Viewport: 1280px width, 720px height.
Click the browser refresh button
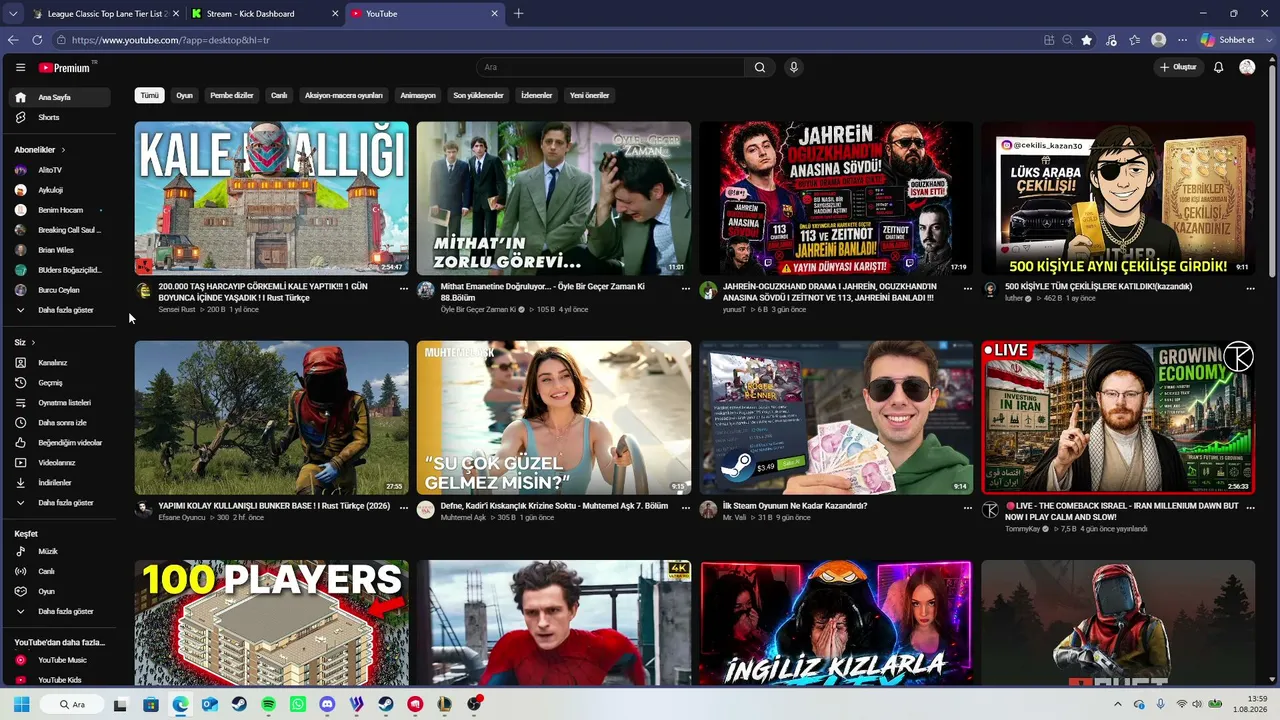coord(37,40)
